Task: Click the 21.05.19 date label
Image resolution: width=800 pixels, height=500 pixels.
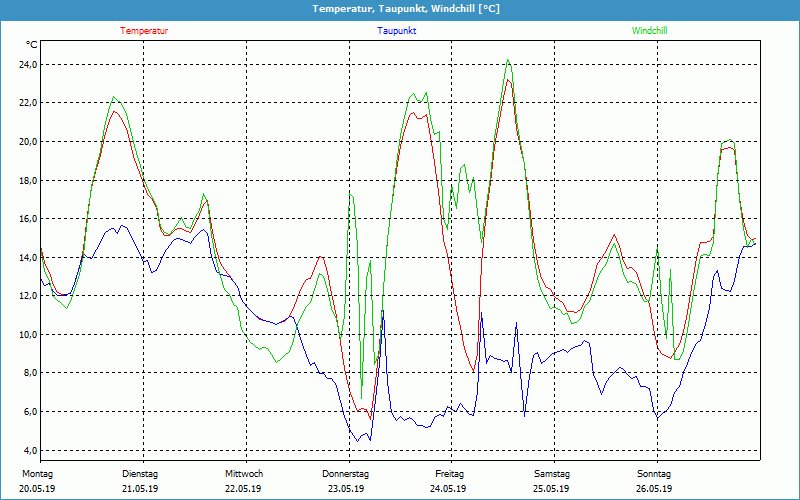Action: point(140,489)
